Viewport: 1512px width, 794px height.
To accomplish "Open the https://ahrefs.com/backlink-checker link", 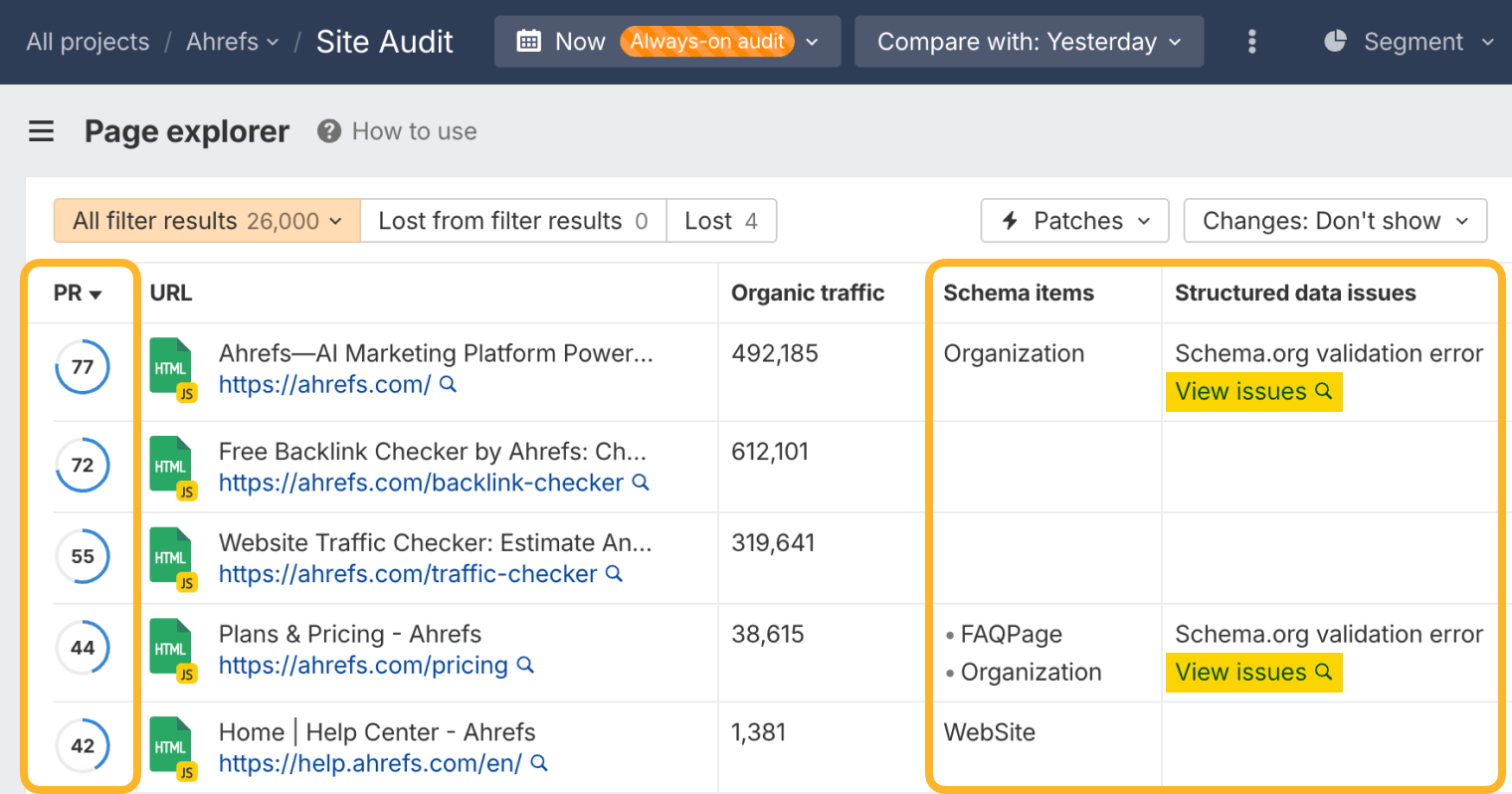I will [x=421, y=483].
